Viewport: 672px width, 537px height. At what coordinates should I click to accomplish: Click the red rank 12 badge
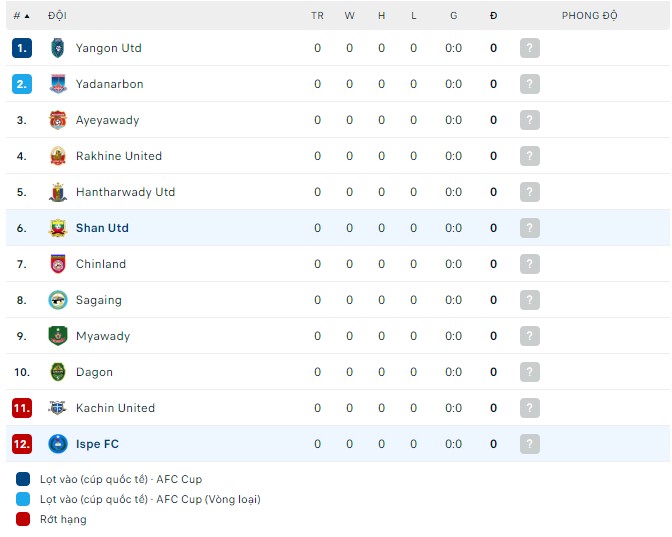click(x=22, y=444)
